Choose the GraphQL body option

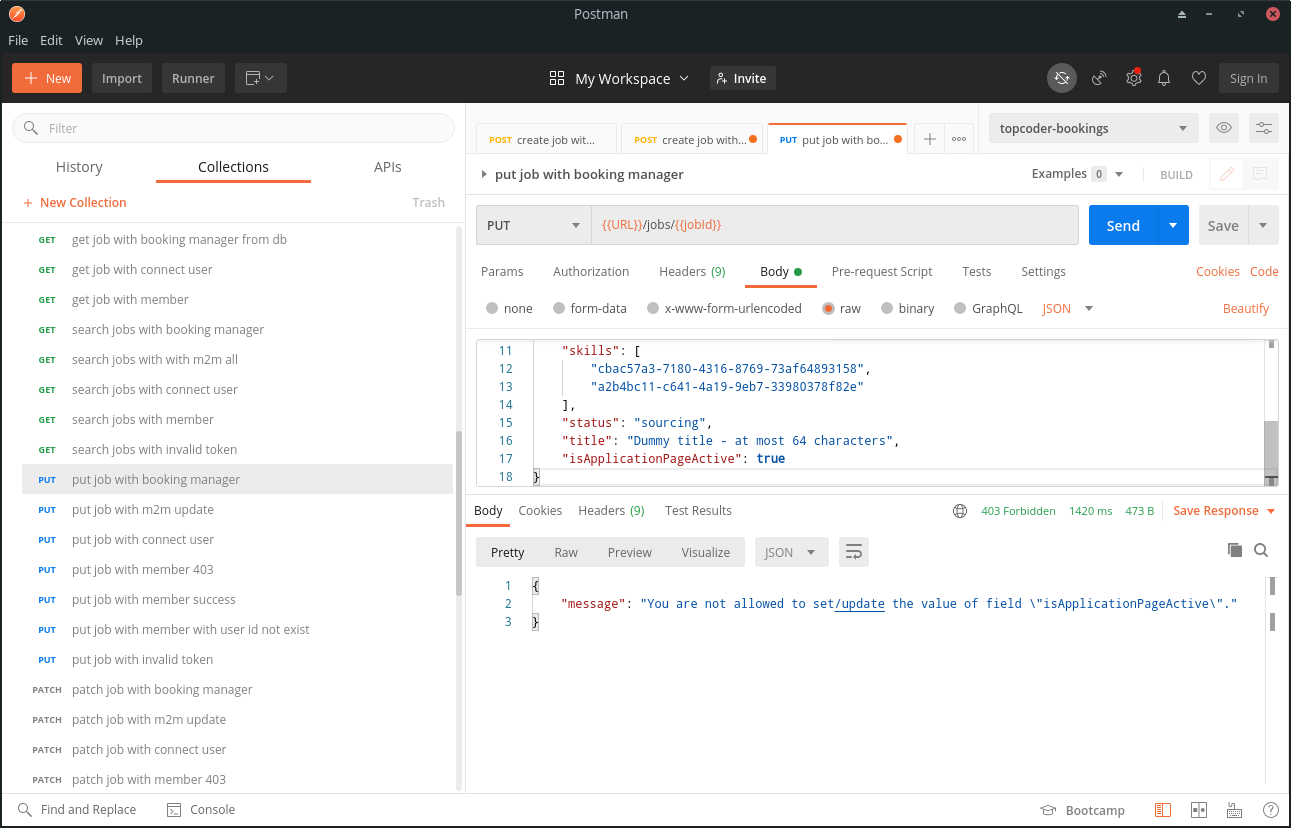click(960, 309)
